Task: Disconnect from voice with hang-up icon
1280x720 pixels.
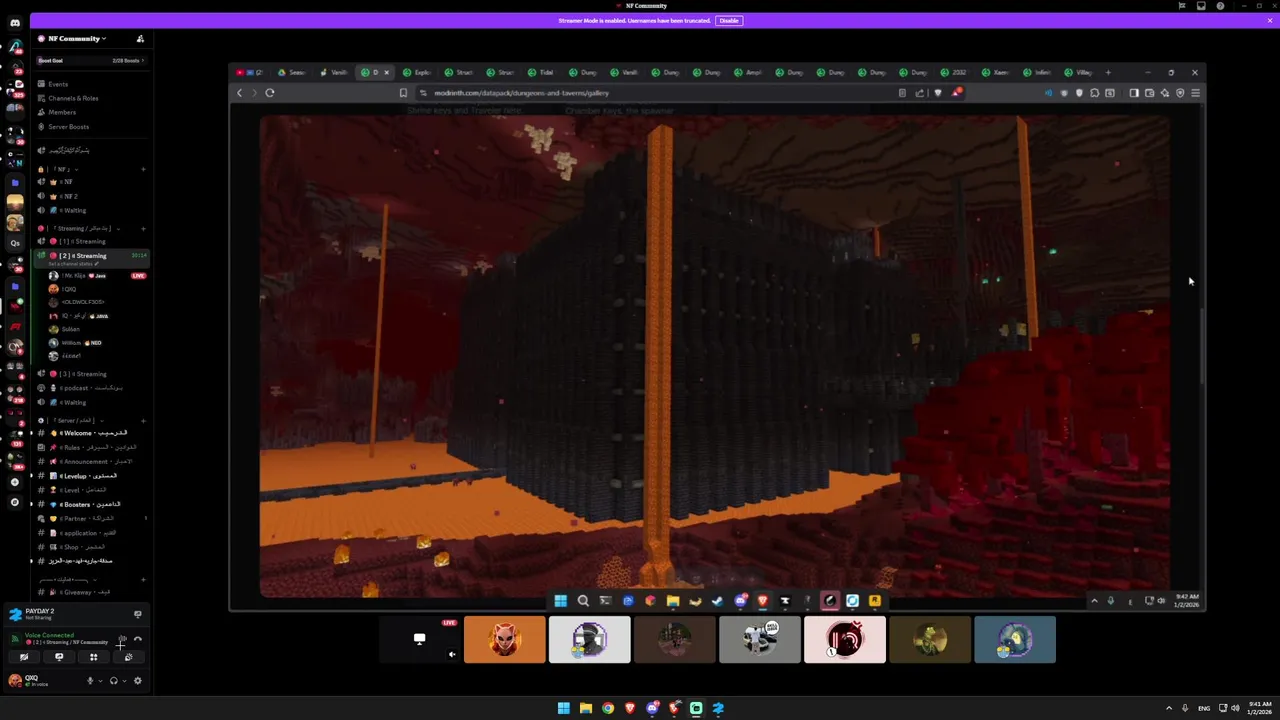Action: [138, 638]
